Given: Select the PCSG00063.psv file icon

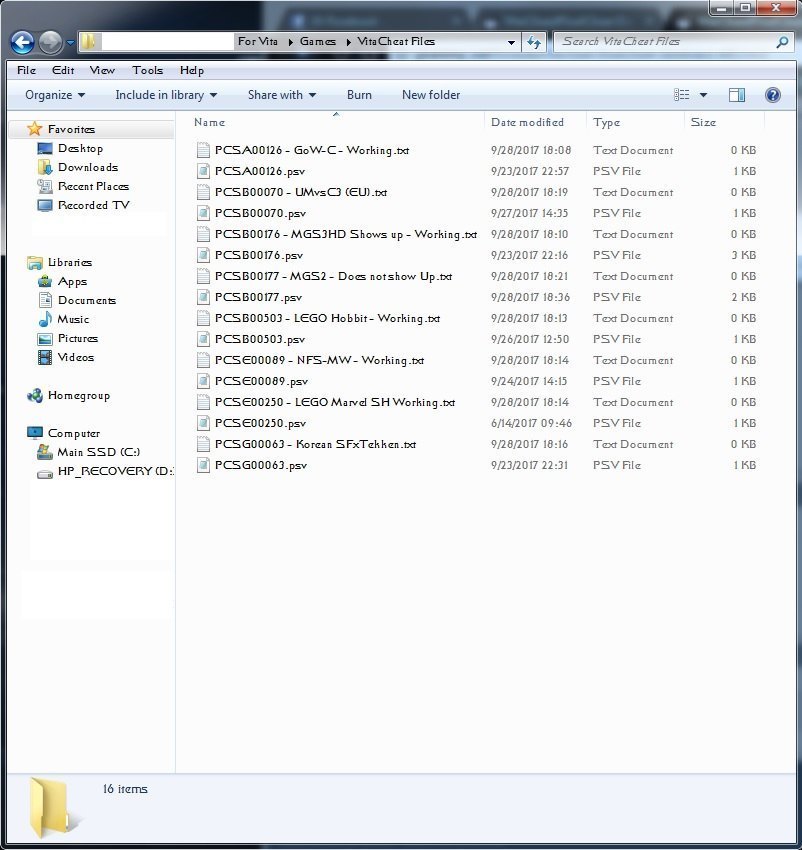Looking at the screenshot, I should click(x=203, y=465).
